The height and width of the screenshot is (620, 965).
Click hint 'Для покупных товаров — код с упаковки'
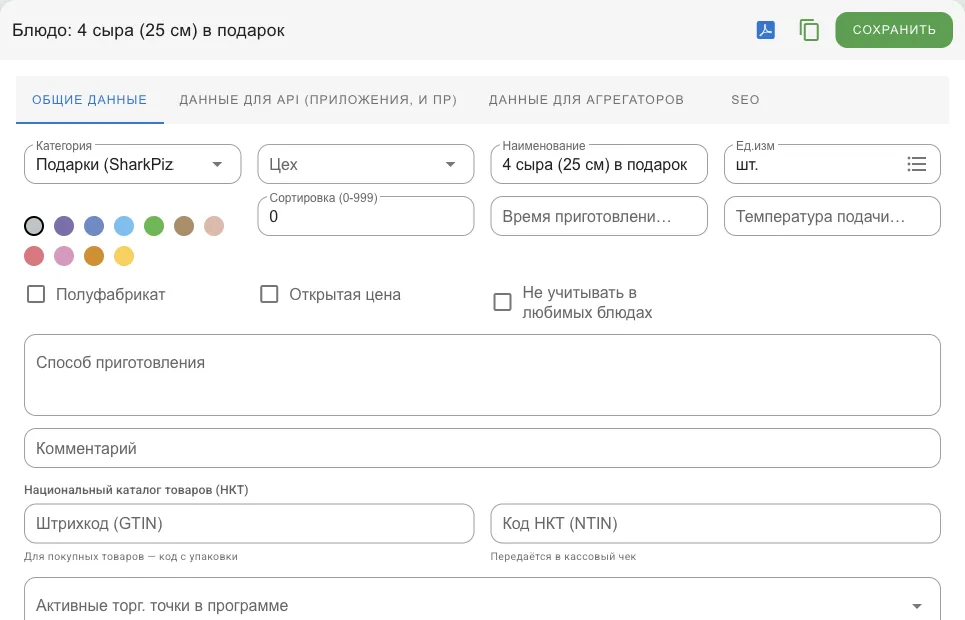click(130, 557)
